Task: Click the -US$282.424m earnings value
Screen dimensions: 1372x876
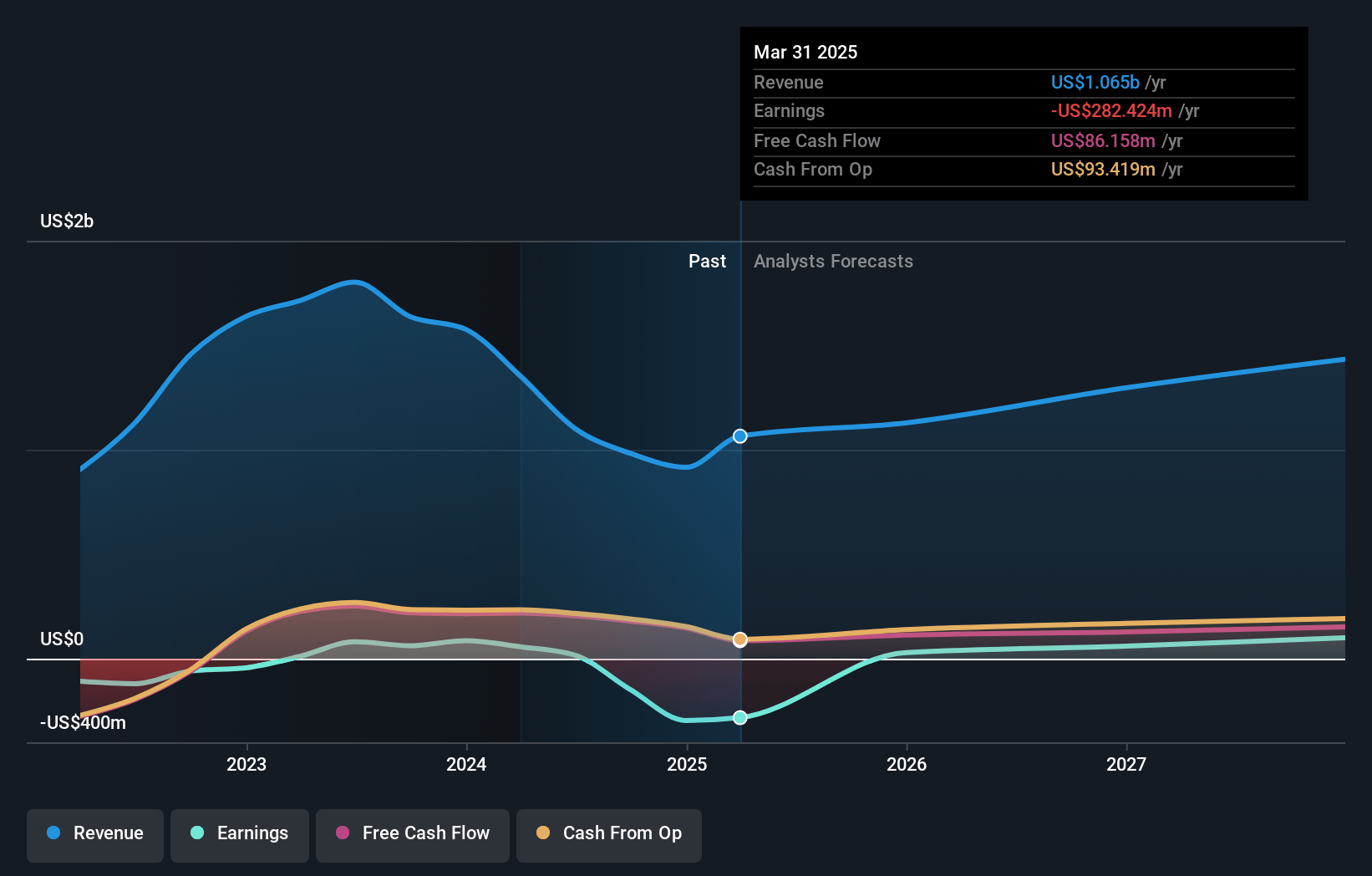Action: tap(1111, 110)
